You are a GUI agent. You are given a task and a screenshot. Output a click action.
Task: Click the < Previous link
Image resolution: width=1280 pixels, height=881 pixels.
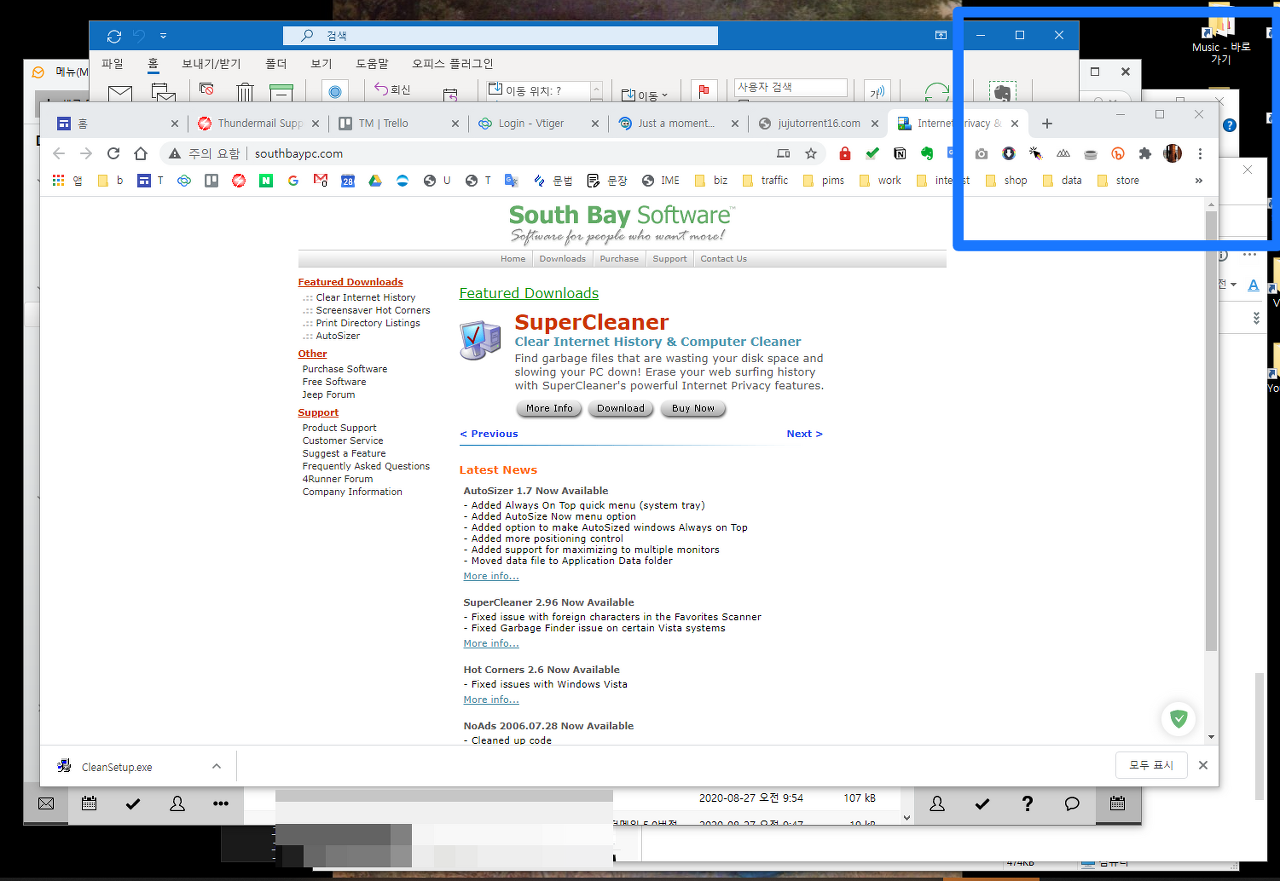(x=489, y=434)
